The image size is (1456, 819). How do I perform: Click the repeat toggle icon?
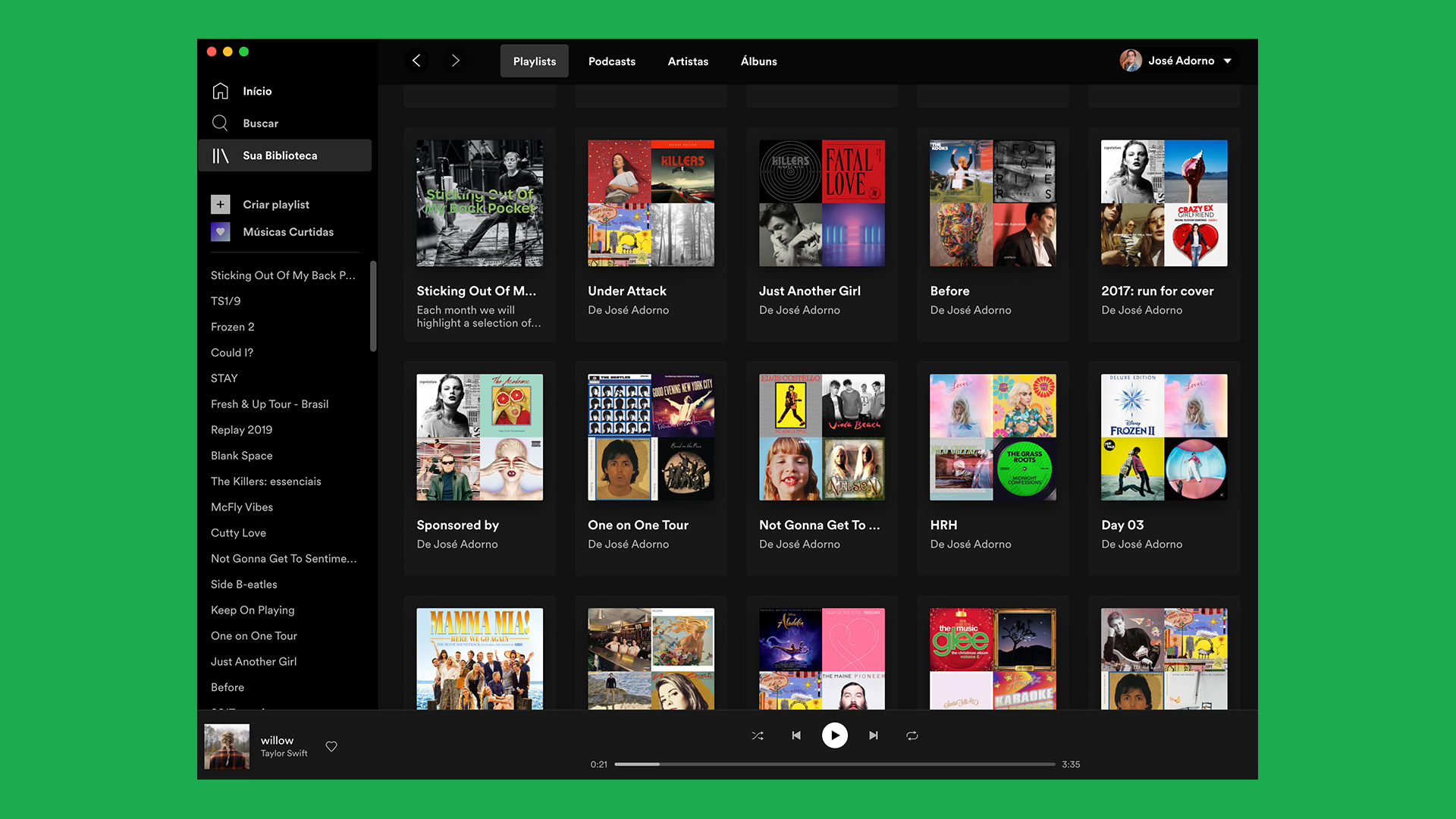(x=911, y=735)
